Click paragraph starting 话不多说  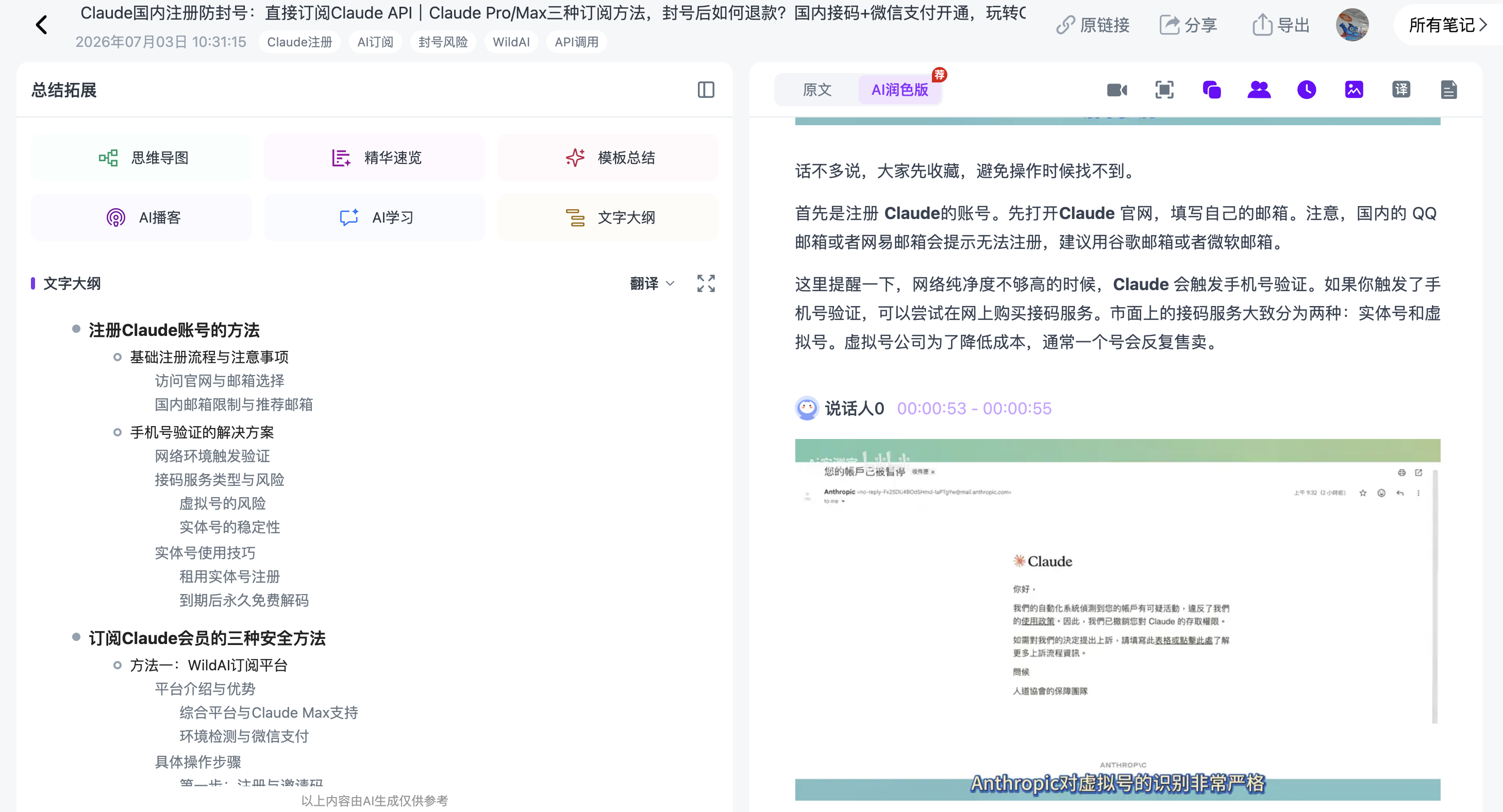[966, 171]
